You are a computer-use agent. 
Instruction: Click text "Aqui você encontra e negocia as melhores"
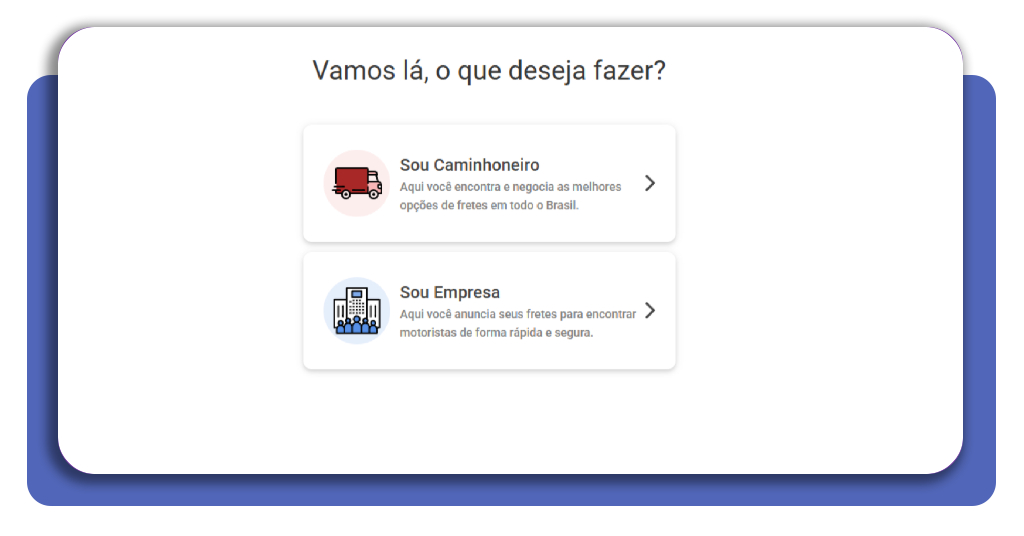tap(511, 187)
